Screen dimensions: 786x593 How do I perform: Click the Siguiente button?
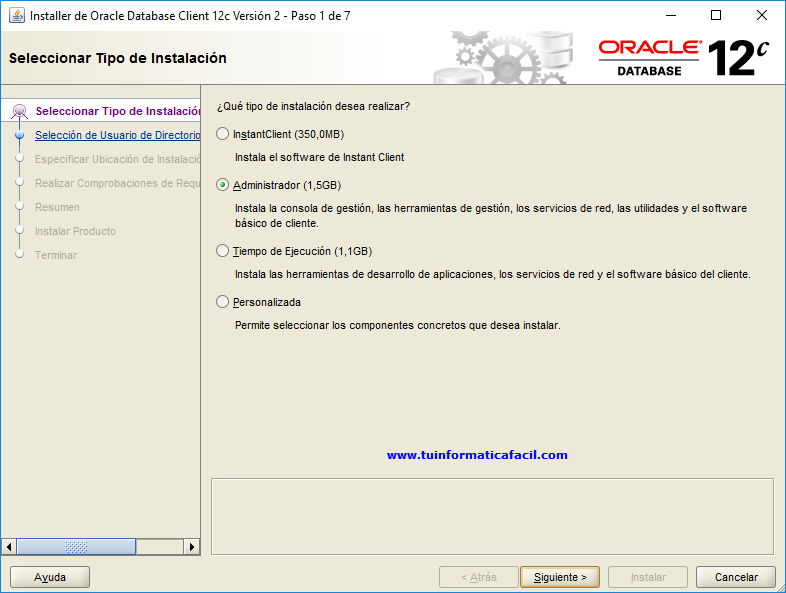pos(560,577)
